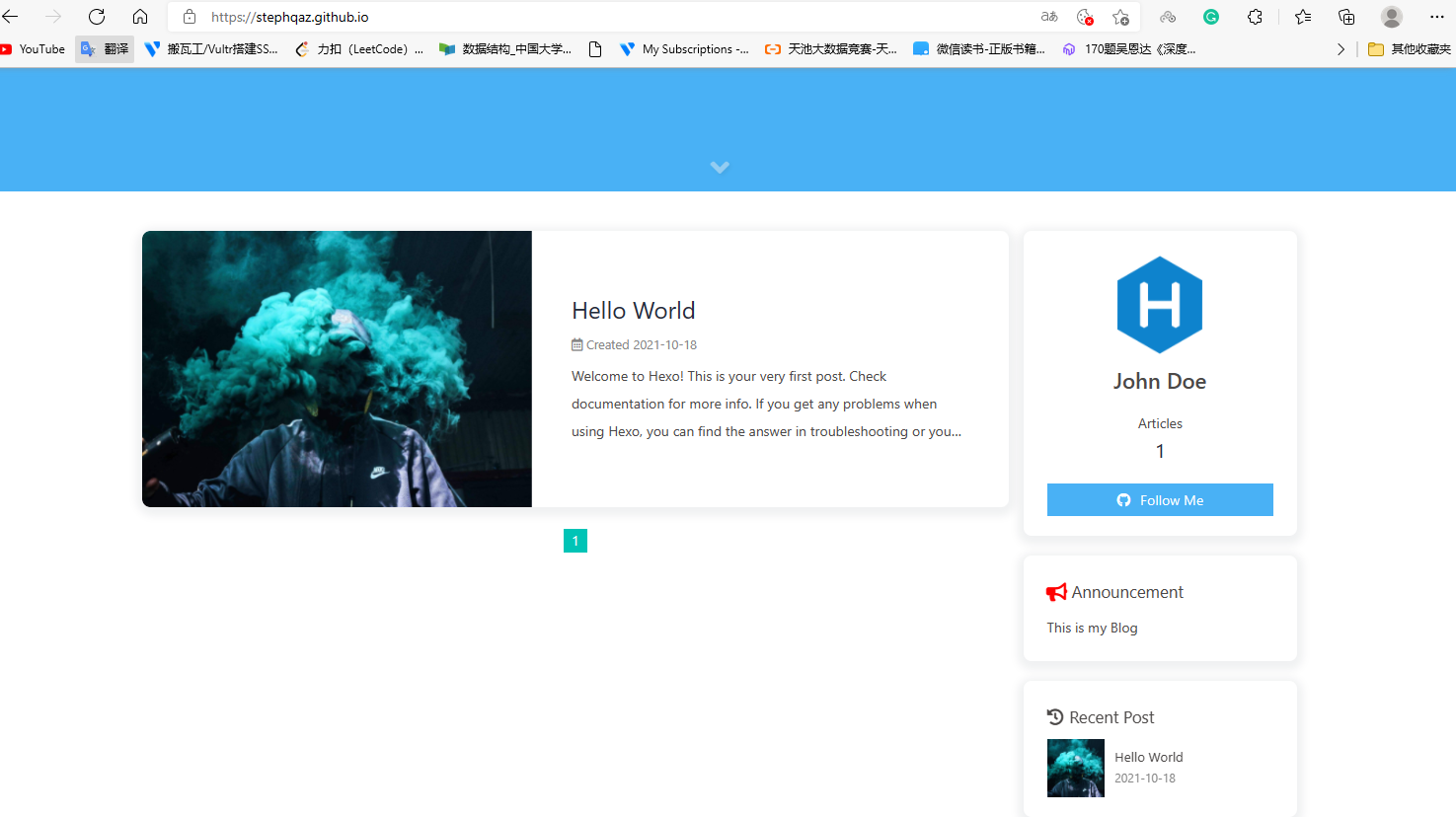Image resolution: width=1456 pixels, height=817 pixels.
Task: Toggle page translation with the aあ icon
Action: [1048, 17]
